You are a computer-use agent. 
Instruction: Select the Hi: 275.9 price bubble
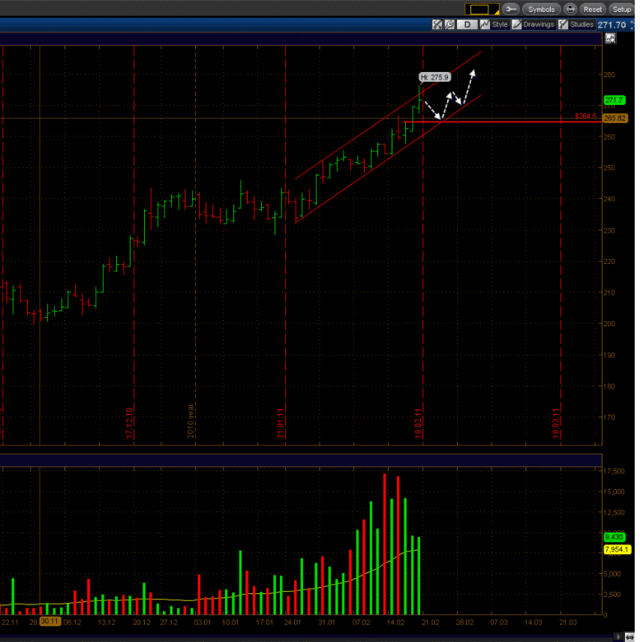coord(435,76)
